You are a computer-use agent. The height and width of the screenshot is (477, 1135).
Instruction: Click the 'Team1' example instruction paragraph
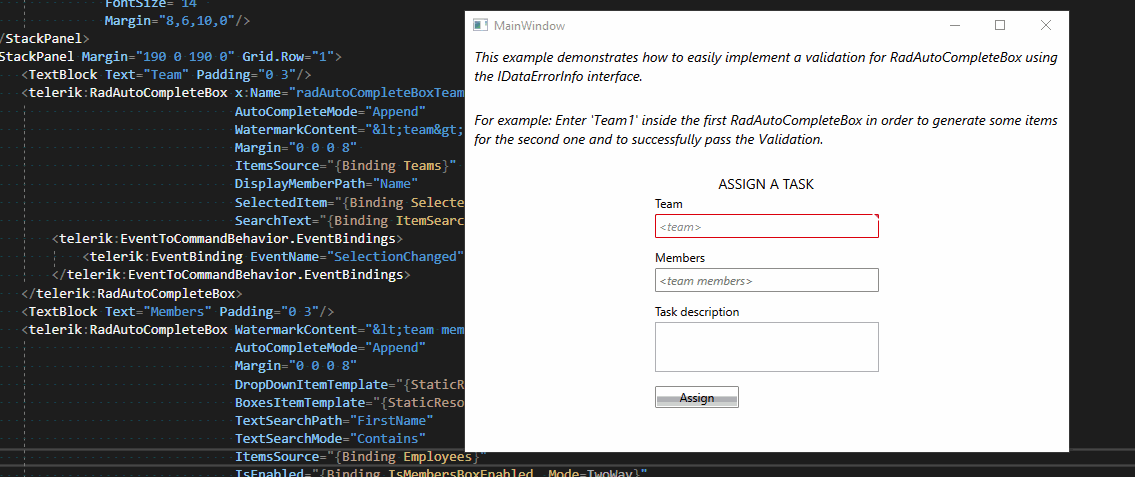(x=766, y=130)
